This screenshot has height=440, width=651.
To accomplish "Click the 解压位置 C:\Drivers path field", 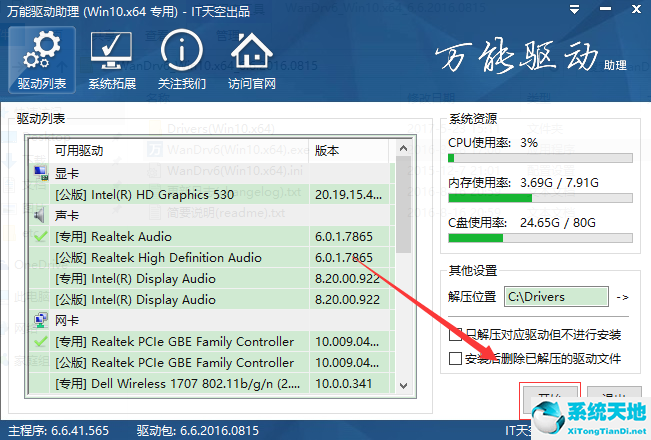I will coord(556,297).
